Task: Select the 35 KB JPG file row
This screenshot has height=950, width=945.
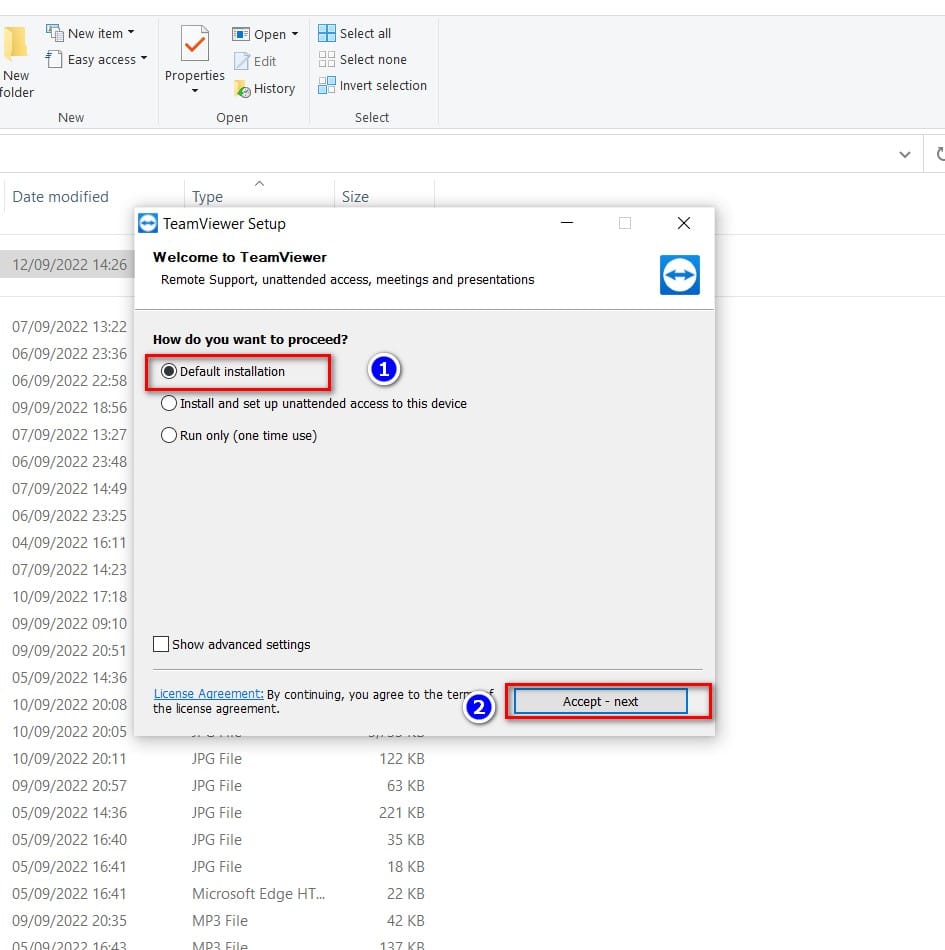Action: [218, 840]
